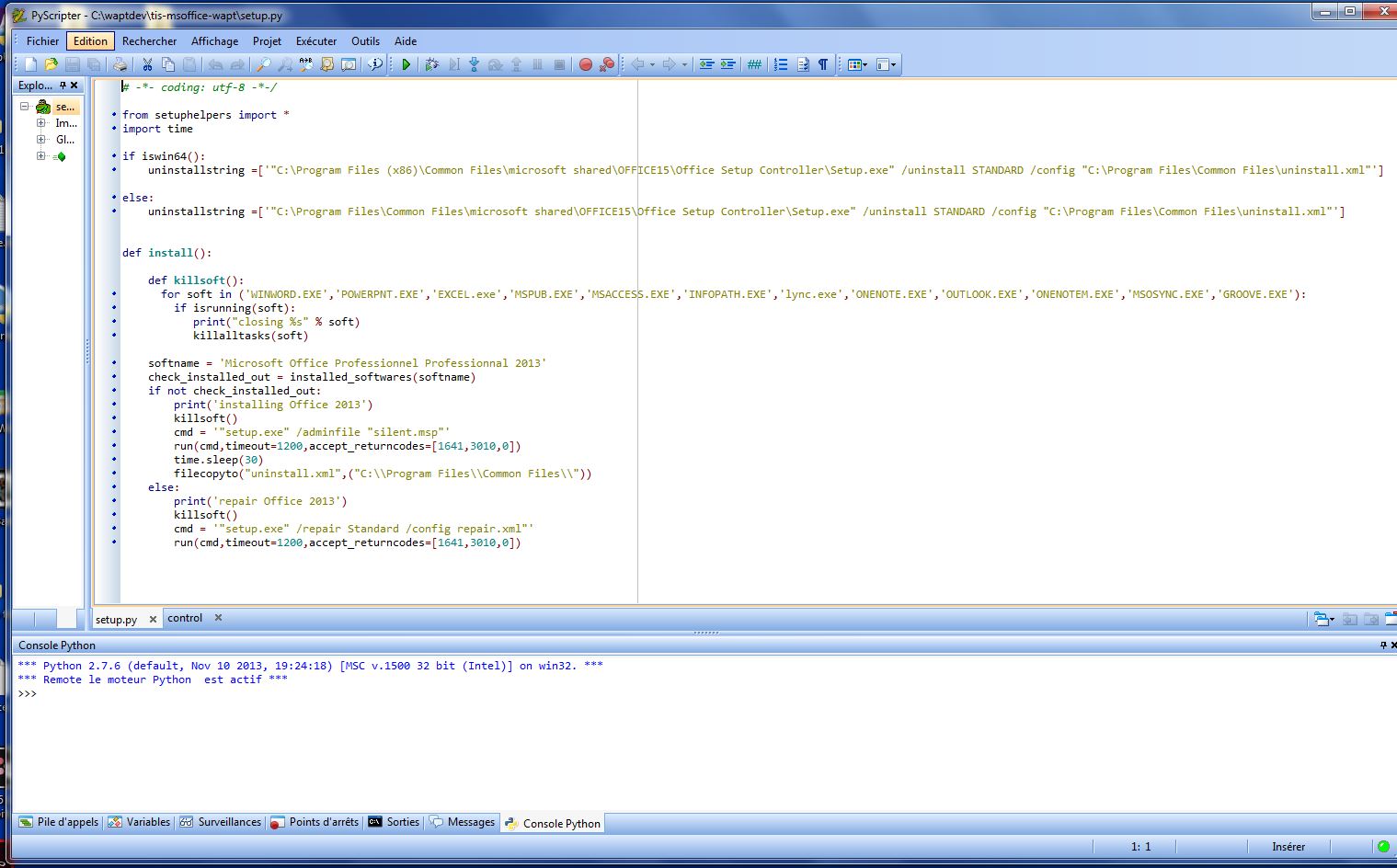
Task: Click the Insérer mode status bar indicator
Action: 1288,846
